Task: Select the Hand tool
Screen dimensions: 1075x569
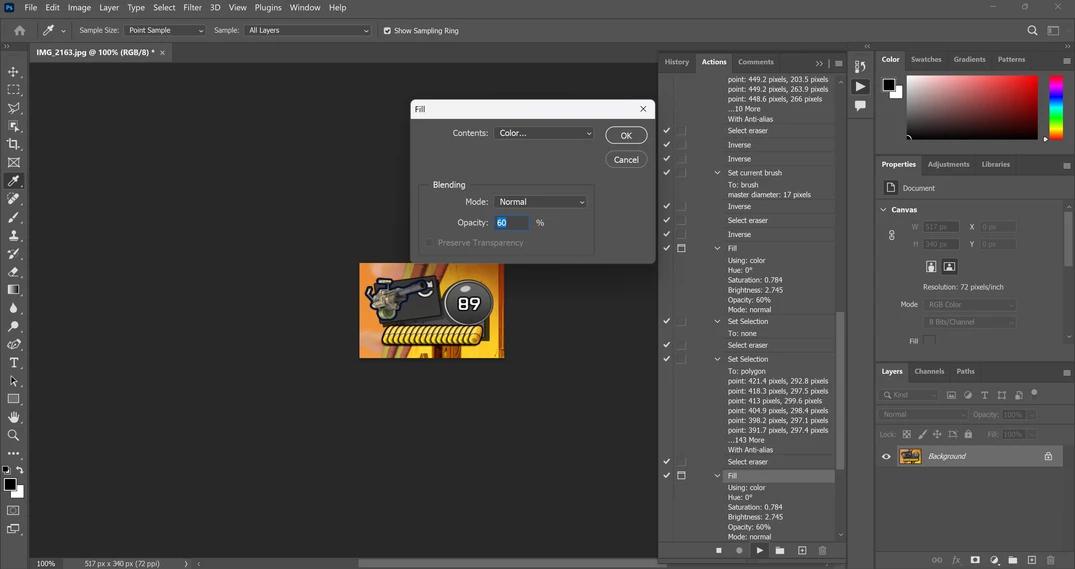Action: tap(14, 417)
